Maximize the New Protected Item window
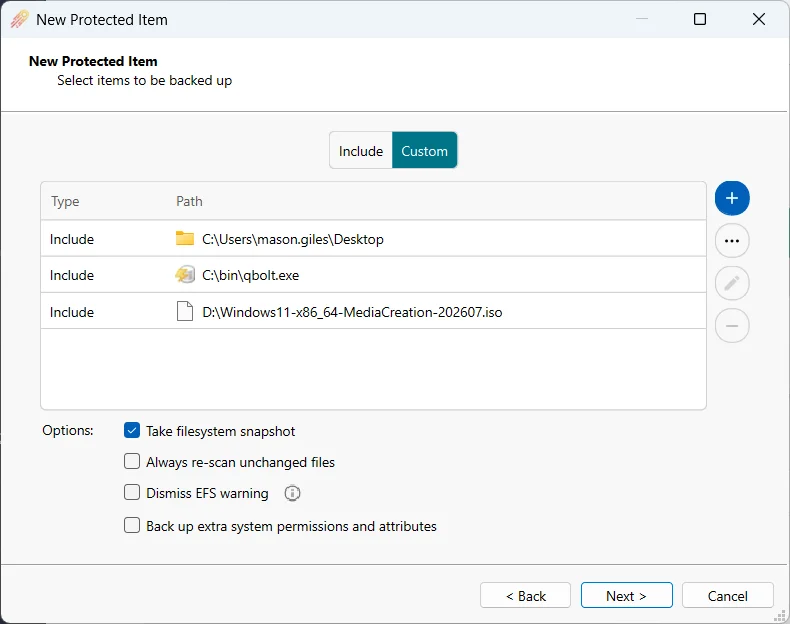The height and width of the screenshot is (624, 790). [x=700, y=19]
